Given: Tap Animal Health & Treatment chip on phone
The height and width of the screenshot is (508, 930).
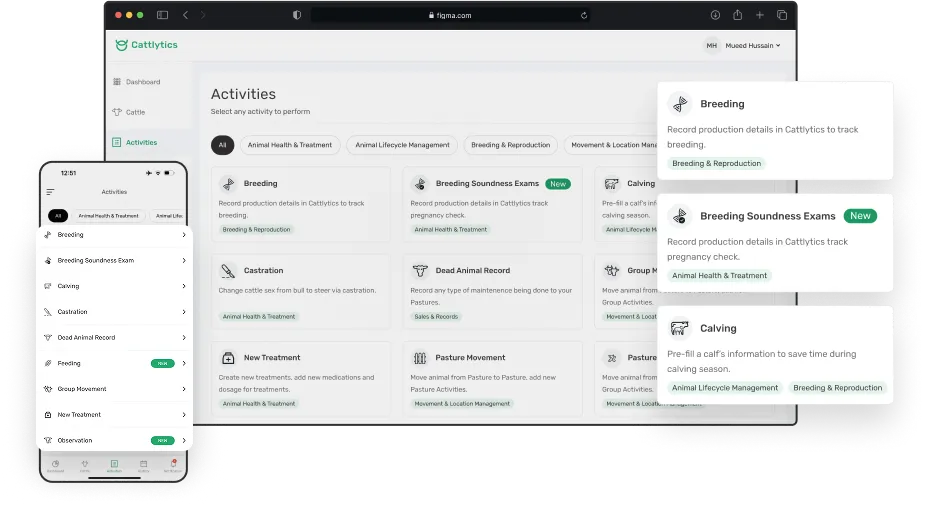Looking at the screenshot, I should 109,216.
